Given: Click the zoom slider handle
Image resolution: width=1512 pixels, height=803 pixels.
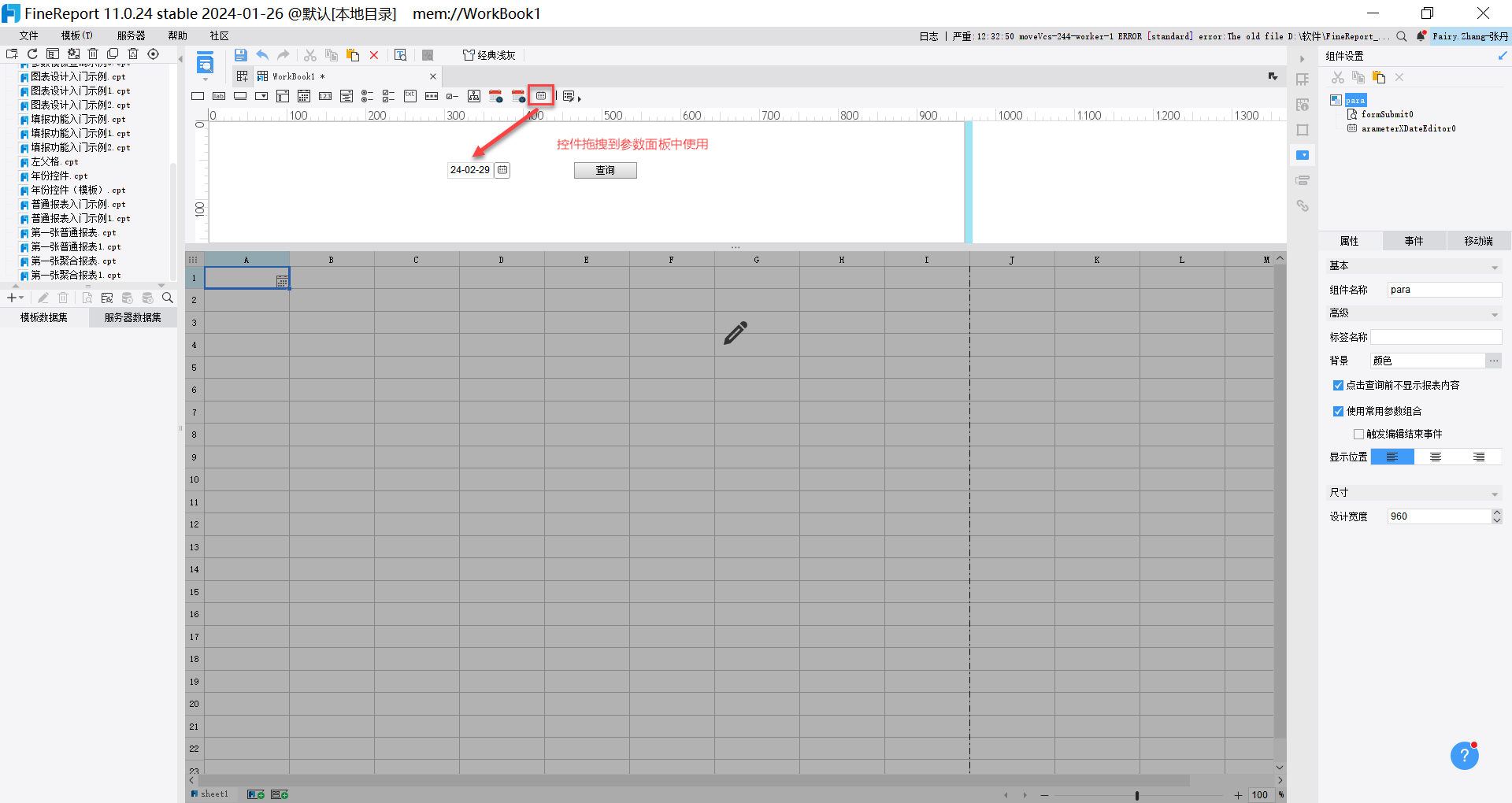Looking at the screenshot, I should [x=1136, y=795].
